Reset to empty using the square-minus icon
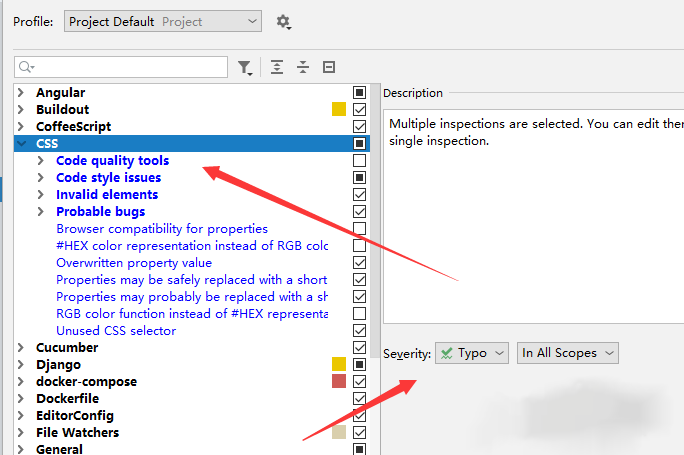 pyautogui.click(x=328, y=67)
